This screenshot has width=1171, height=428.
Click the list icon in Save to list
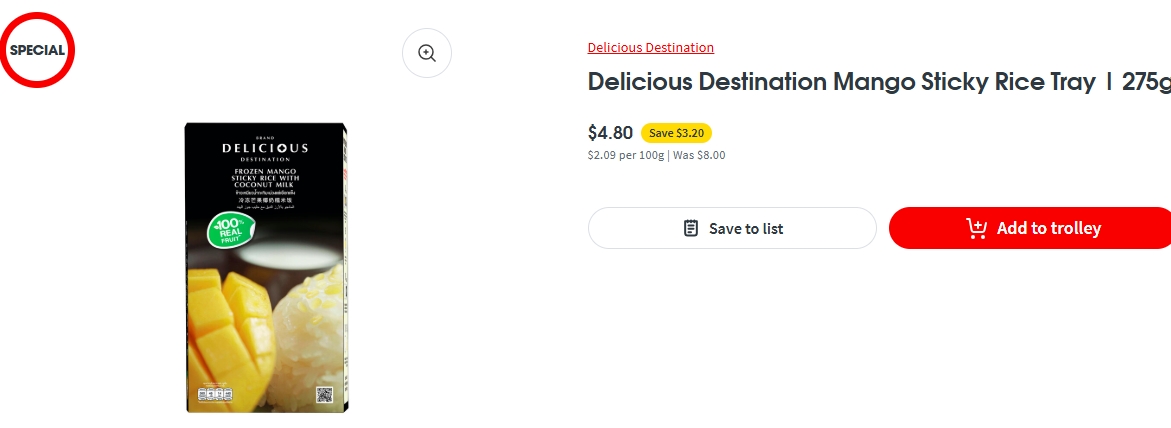(x=691, y=228)
